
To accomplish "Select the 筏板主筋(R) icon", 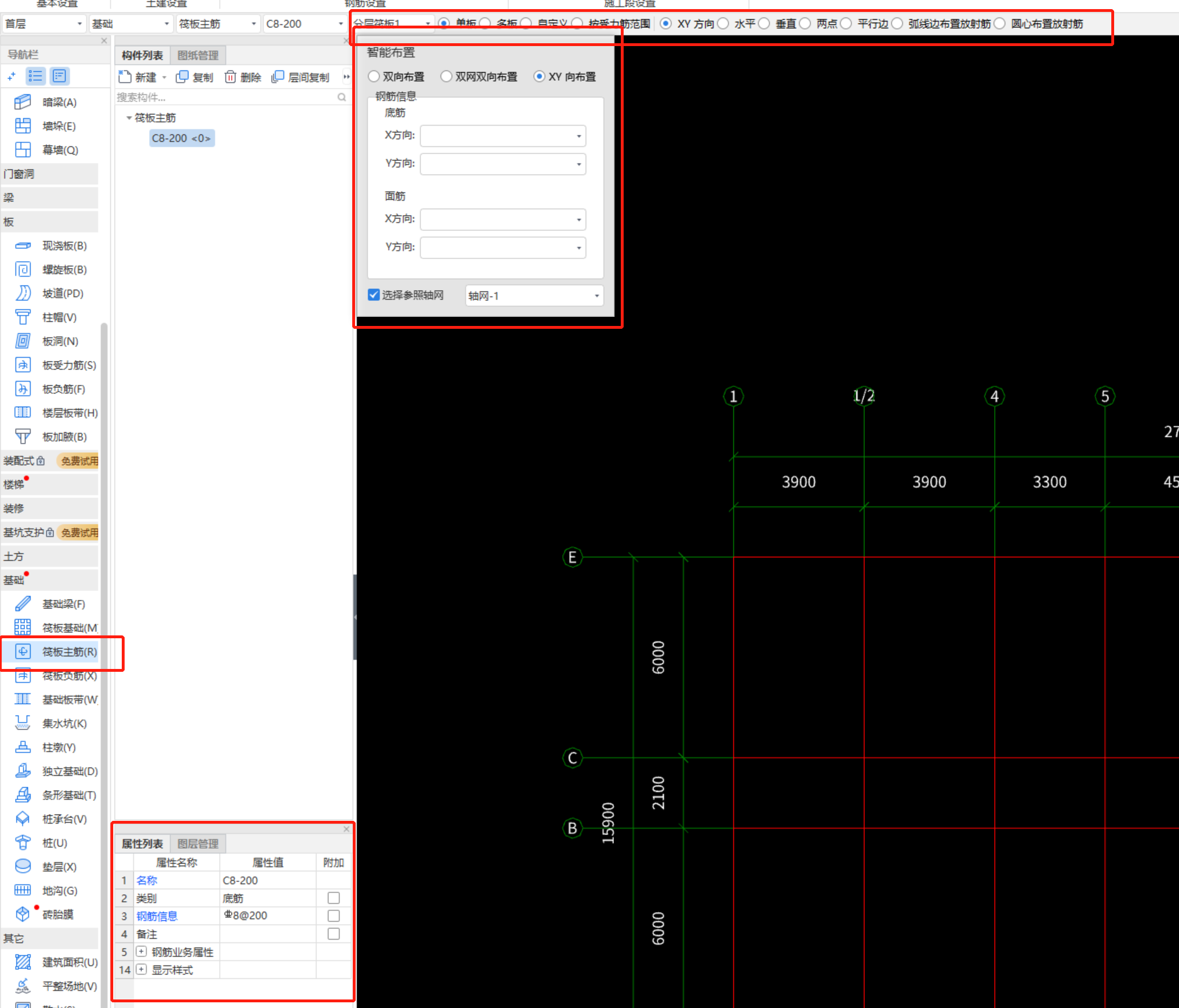I will click(23, 652).
